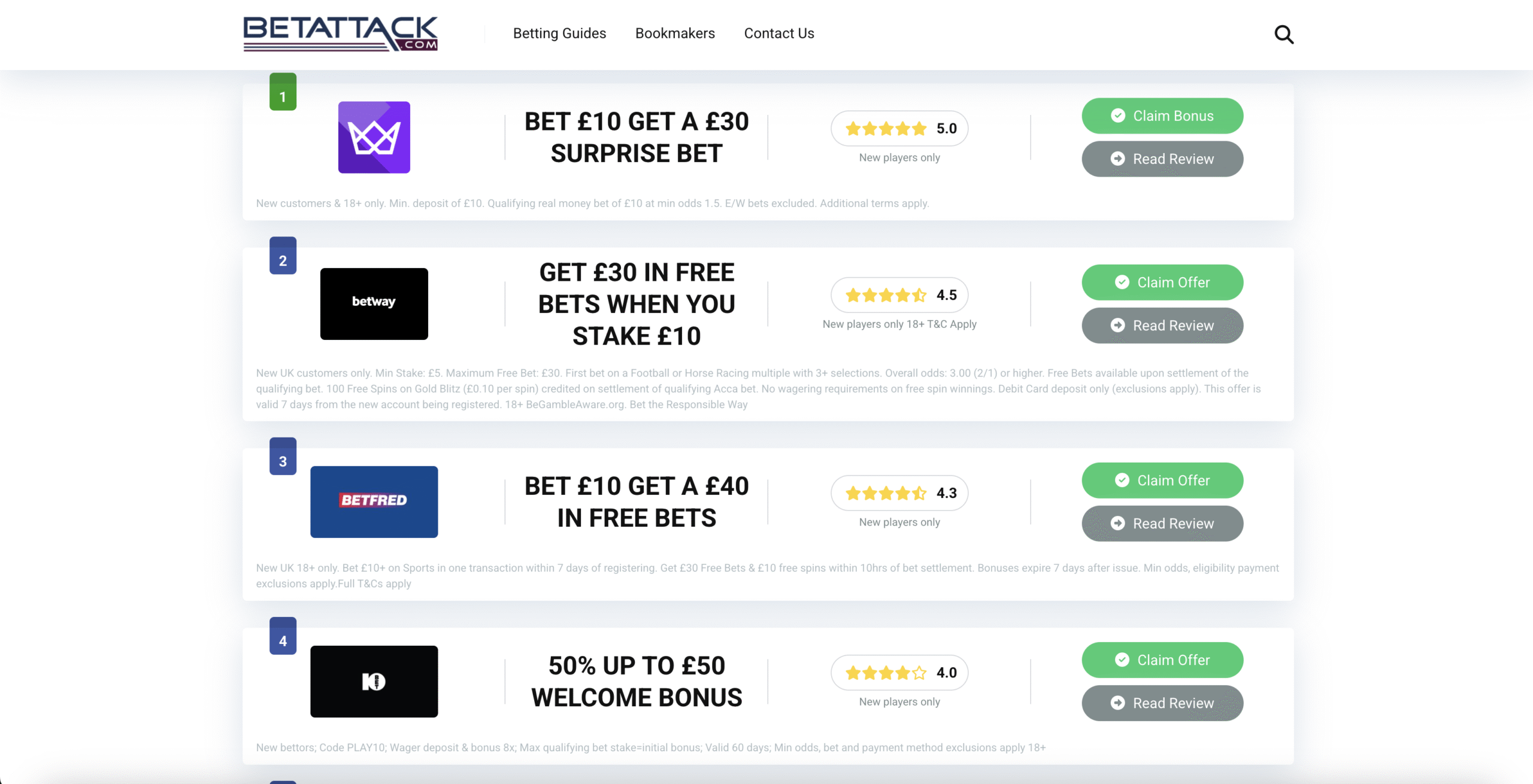Viewport: 1533px width, 784px height.
Task: Click the 5.0 star rating badge
Action: coord(899,128)
